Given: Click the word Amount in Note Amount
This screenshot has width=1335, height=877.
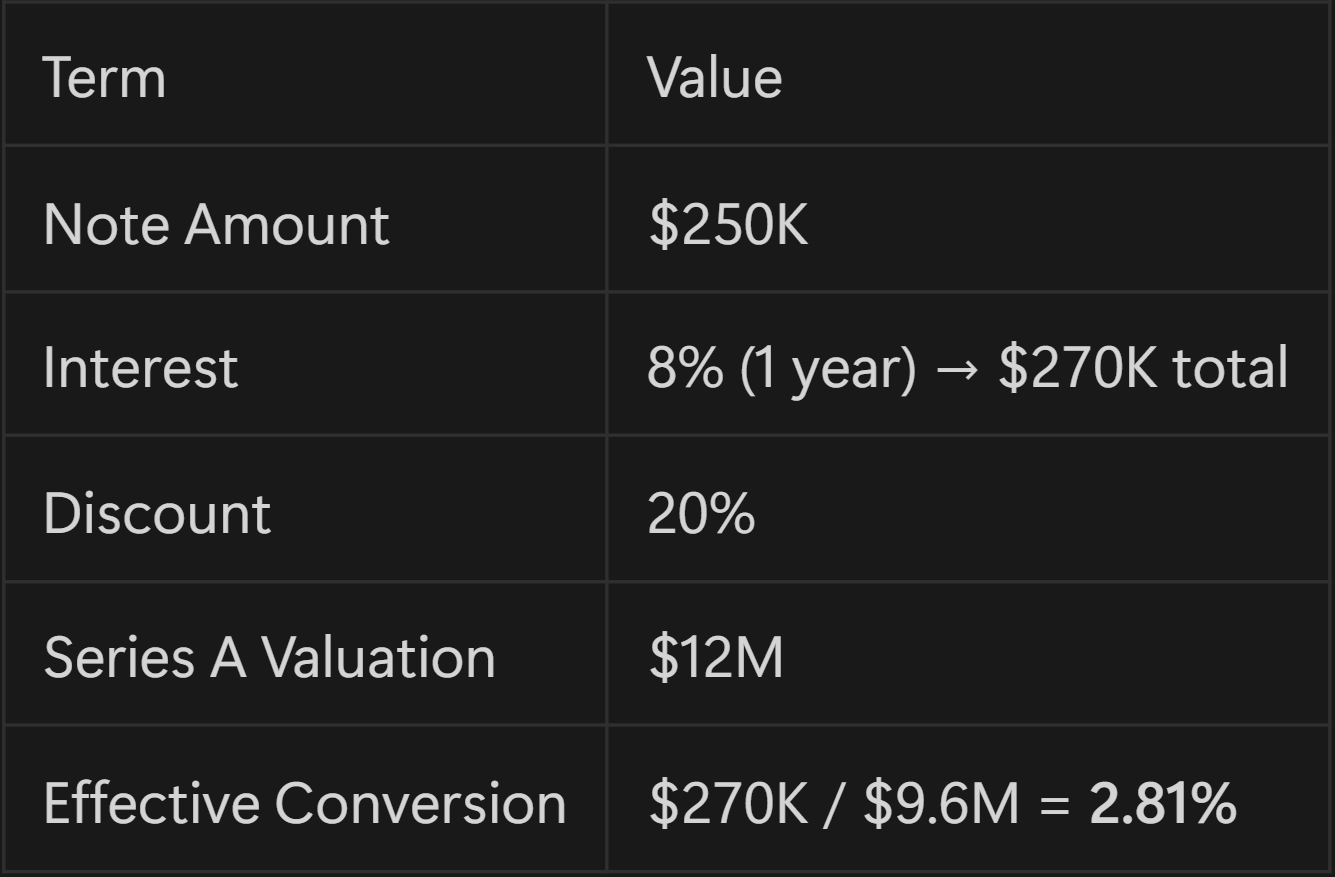Looking at the screenshot, I should coord(287,223).
